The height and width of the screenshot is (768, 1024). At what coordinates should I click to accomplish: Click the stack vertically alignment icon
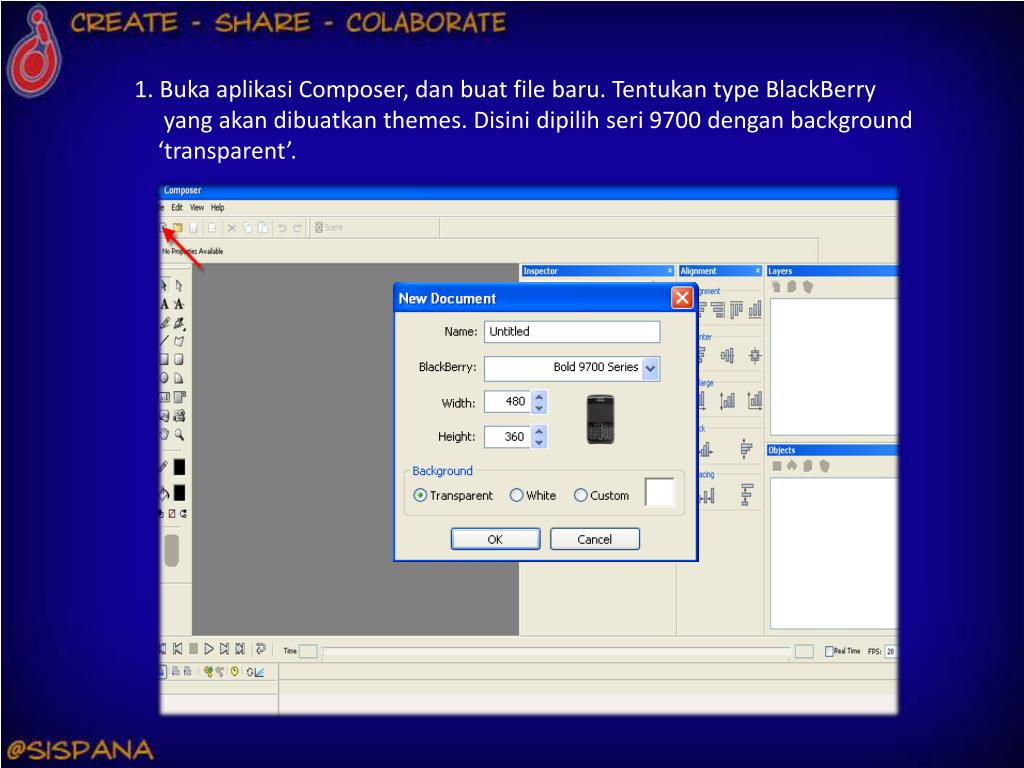click(746, 448)
